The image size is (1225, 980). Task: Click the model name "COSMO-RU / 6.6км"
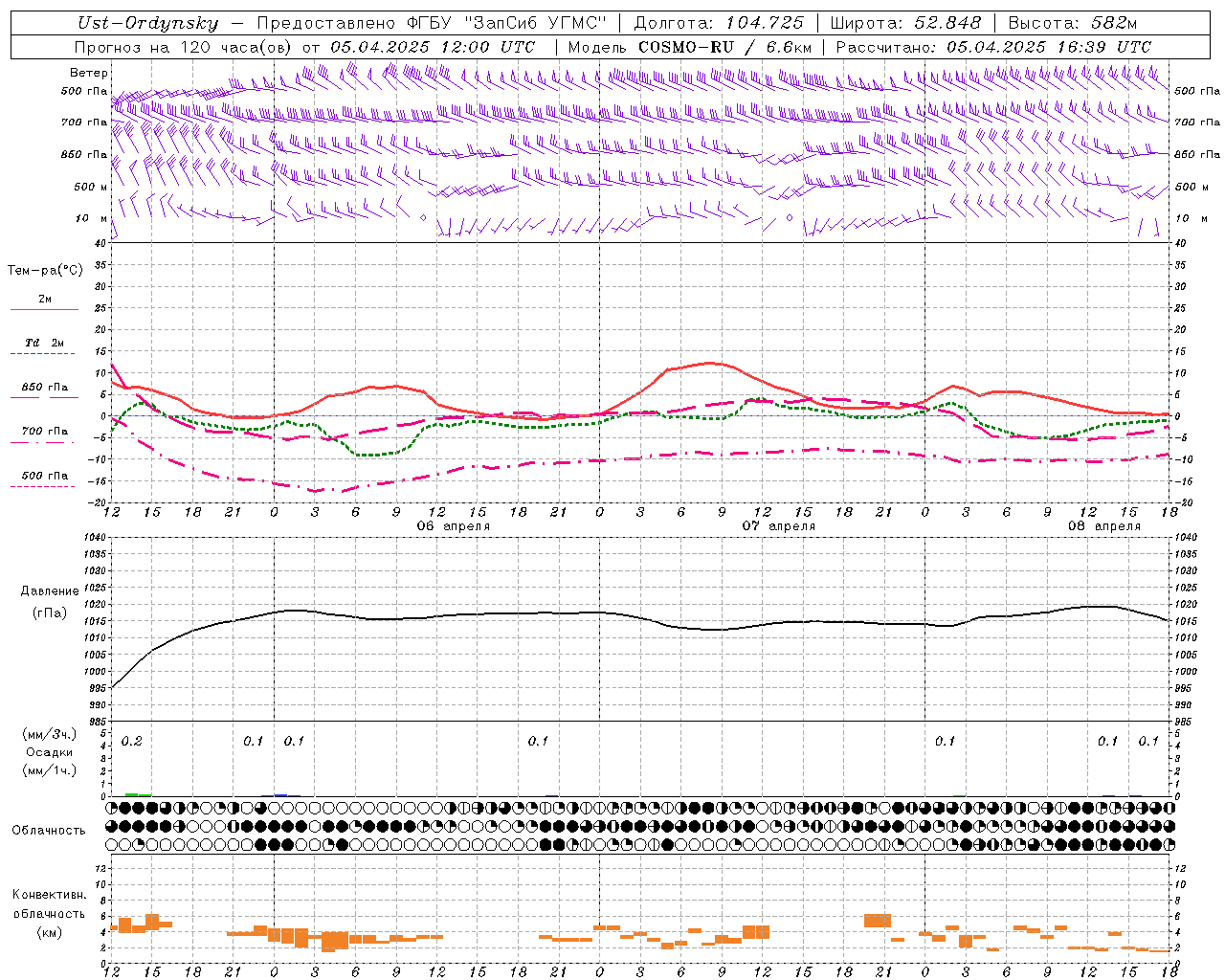725,47
